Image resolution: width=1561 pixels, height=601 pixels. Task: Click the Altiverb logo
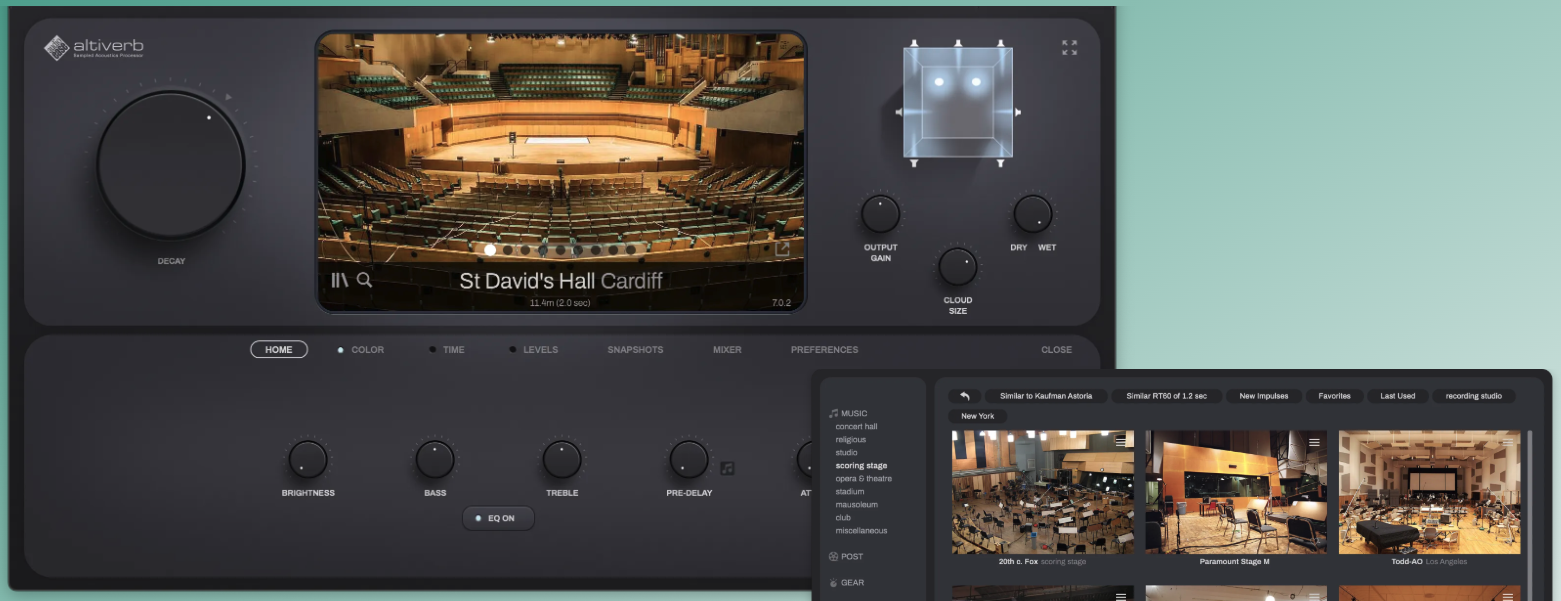95,47
